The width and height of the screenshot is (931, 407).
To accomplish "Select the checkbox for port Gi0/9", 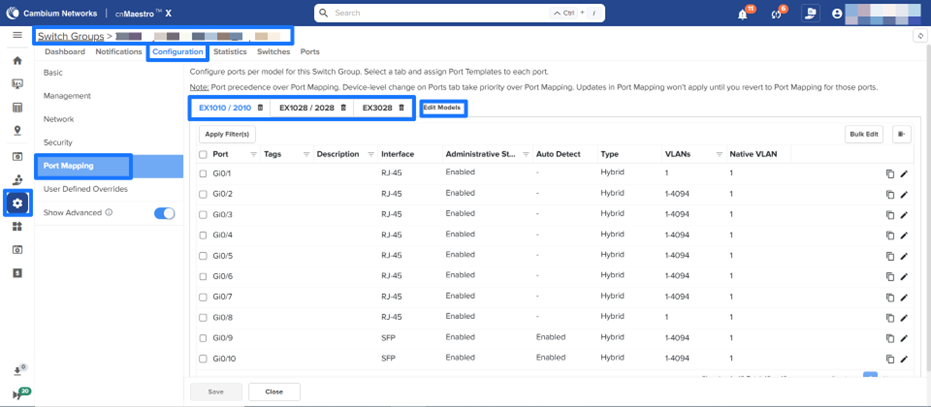I will [x=203, y=338].
